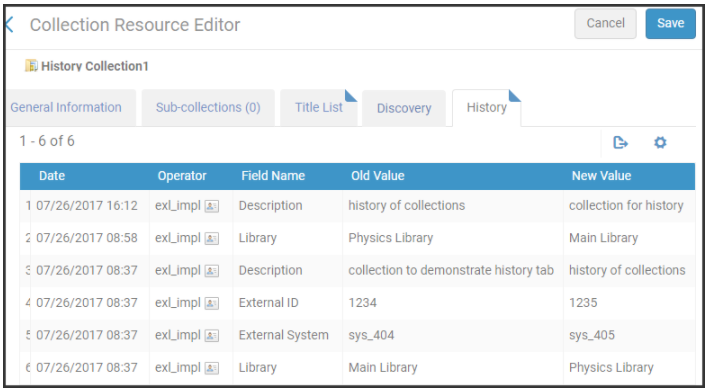Click old value 'Physics Library'

pos(391,238)
